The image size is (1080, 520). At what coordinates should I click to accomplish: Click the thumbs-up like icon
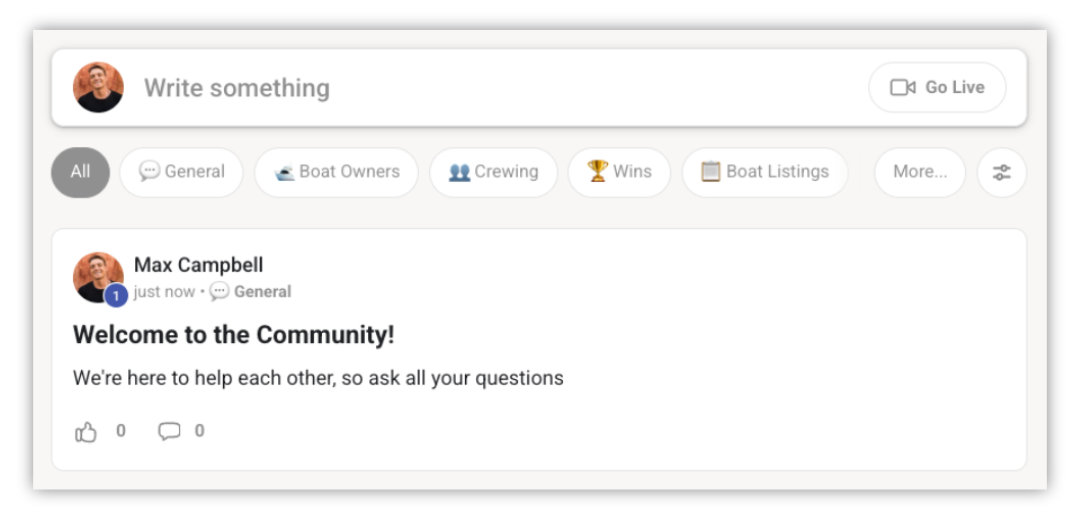coord(87,432)
